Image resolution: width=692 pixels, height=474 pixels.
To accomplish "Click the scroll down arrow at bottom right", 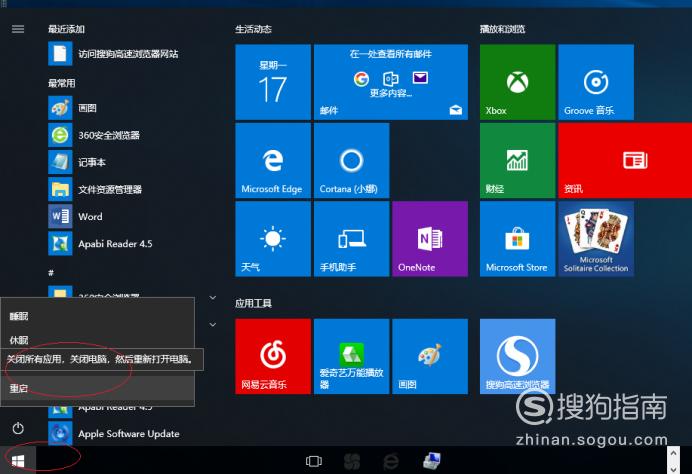I will 673,469.
